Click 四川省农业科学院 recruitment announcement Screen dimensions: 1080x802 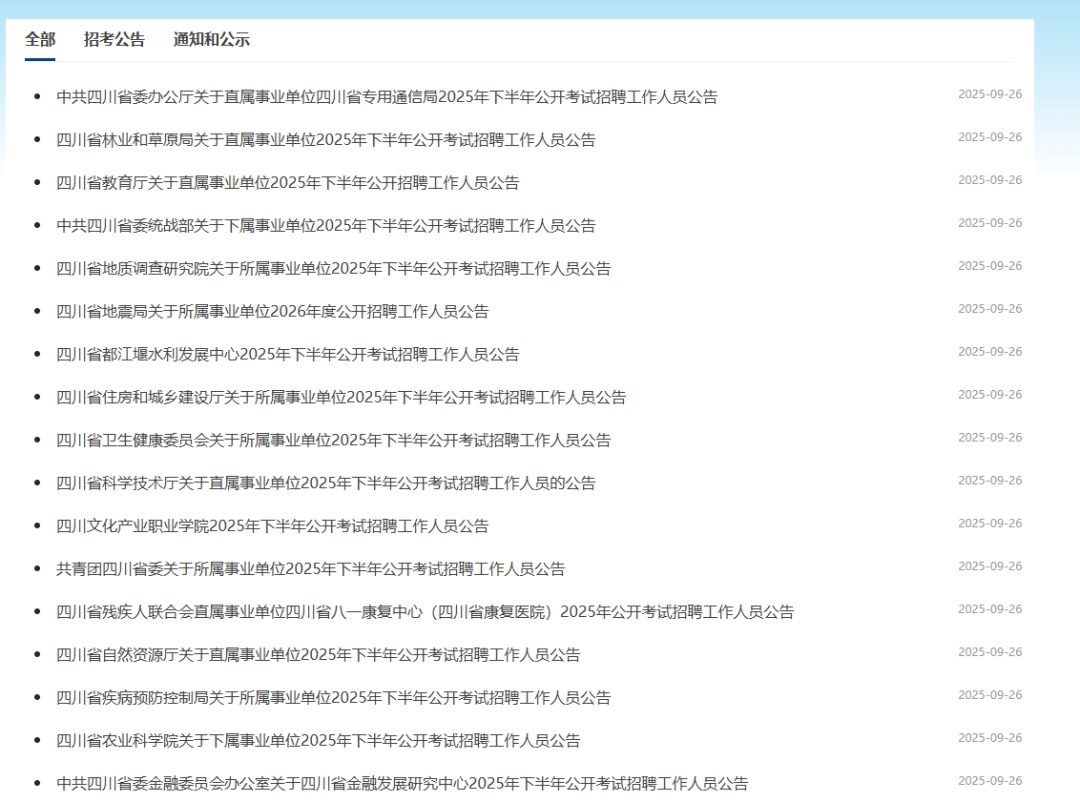[x=318, y=742]
